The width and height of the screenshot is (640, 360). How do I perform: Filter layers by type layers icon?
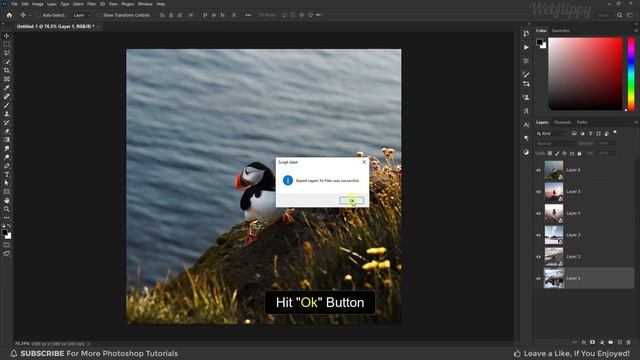point(590,133)
